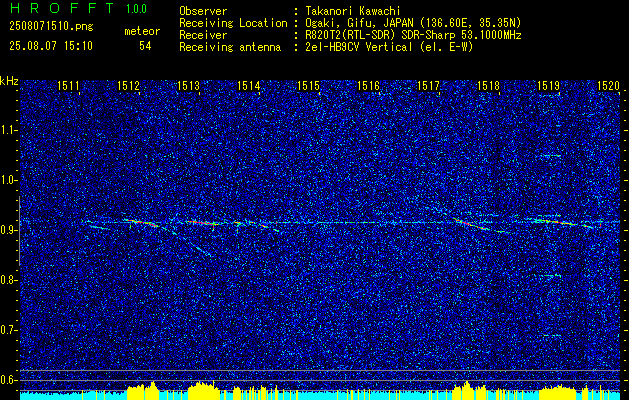
Task: Click the 2el-HB9CV Vertical antenna text
Action: click(x=387, y=47)
